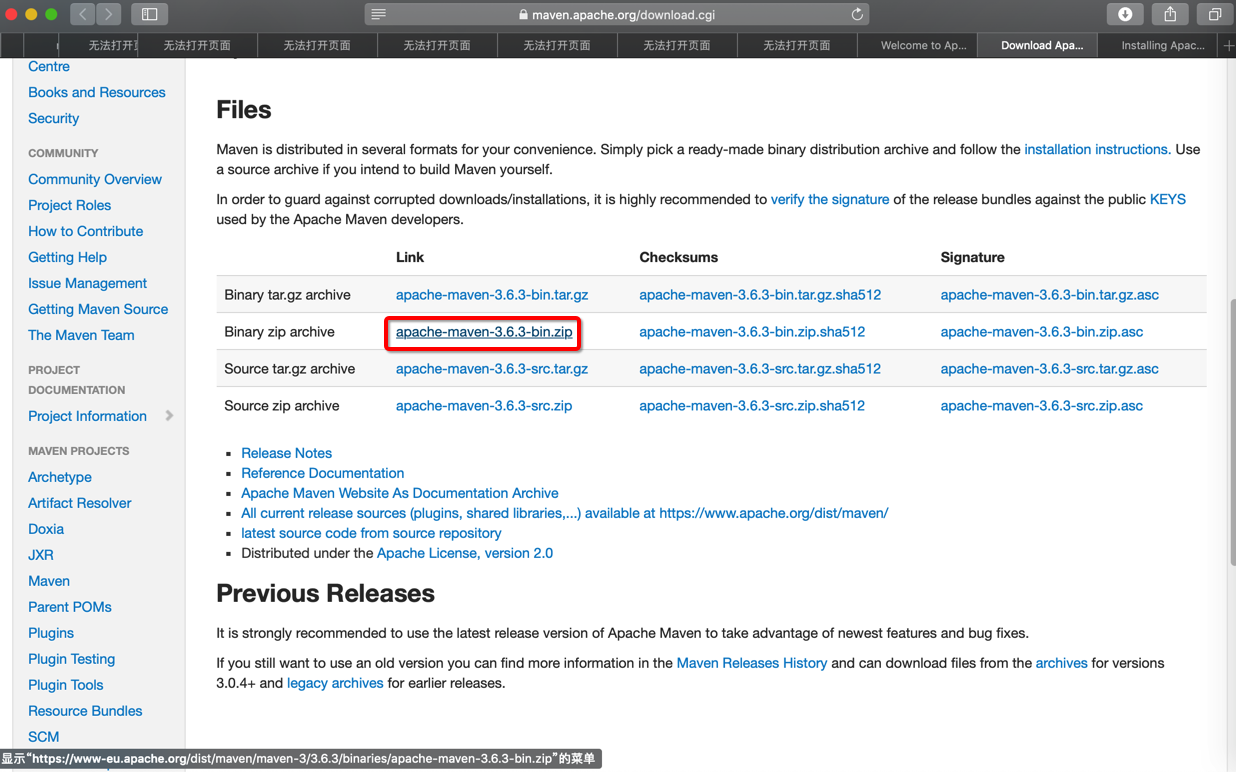Go forward with the Safari forward arrow
Screen dimensions: 1236x773
[x=109, y=14]
